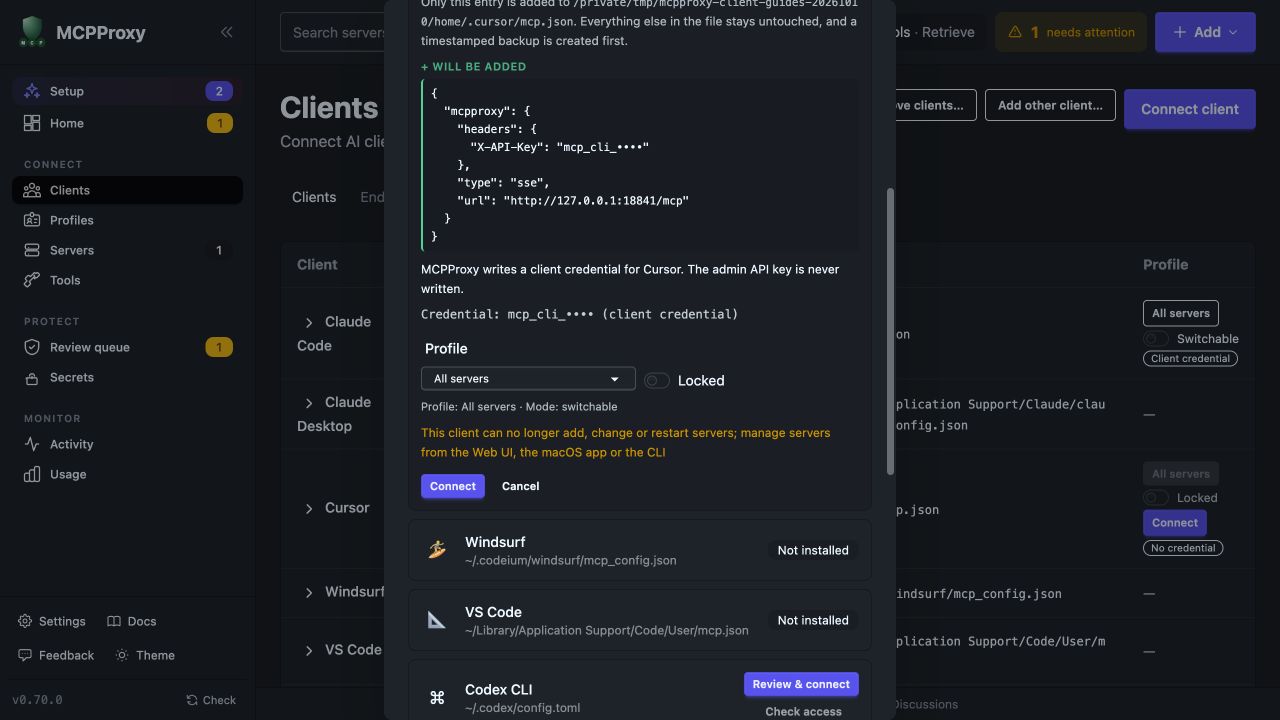Toggle the Locked switch in Cursor row
The height and width of the screenshot is (720, 1280).
1156,497
